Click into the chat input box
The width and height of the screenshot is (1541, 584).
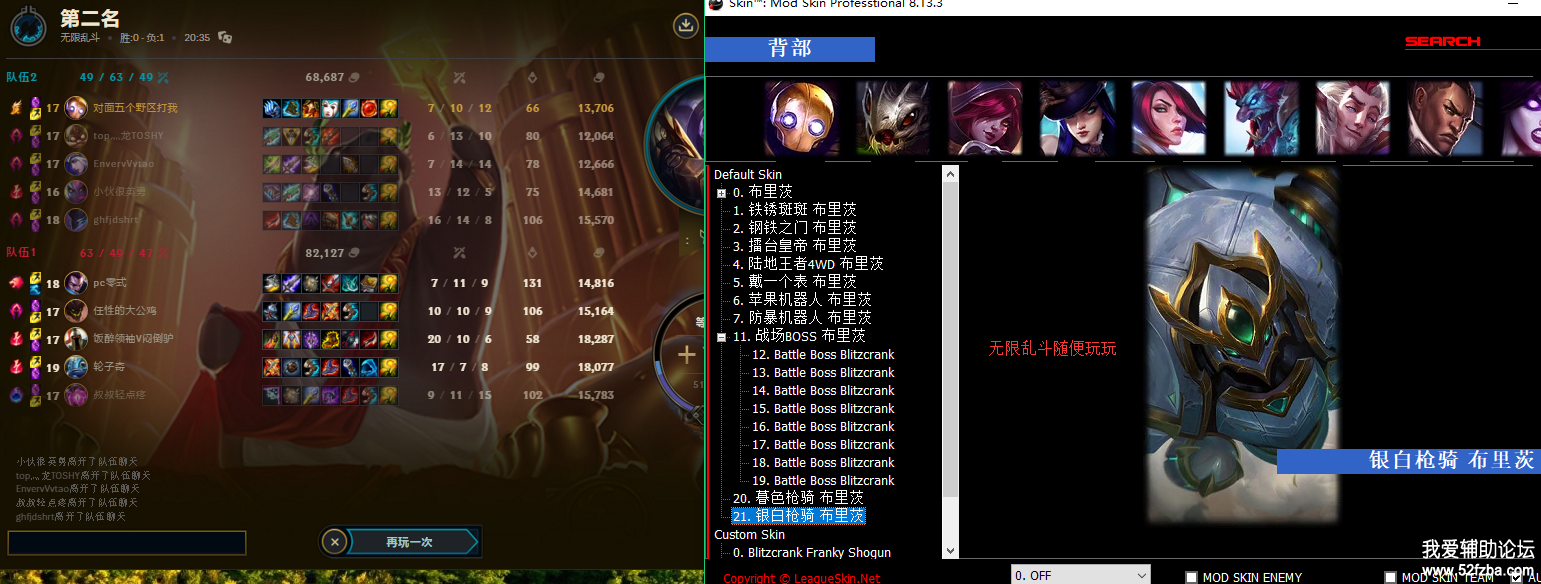coord(127,543)
